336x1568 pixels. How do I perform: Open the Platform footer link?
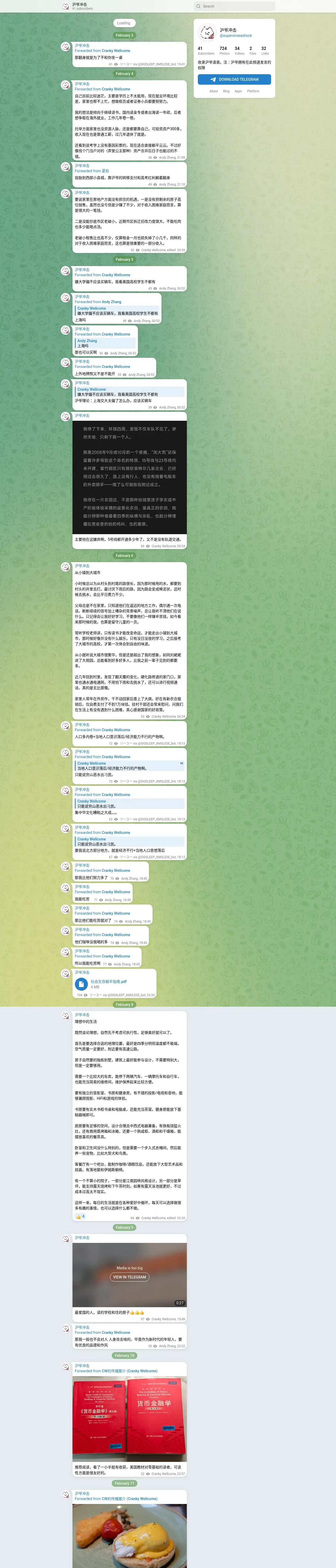(x=253, y=91)
